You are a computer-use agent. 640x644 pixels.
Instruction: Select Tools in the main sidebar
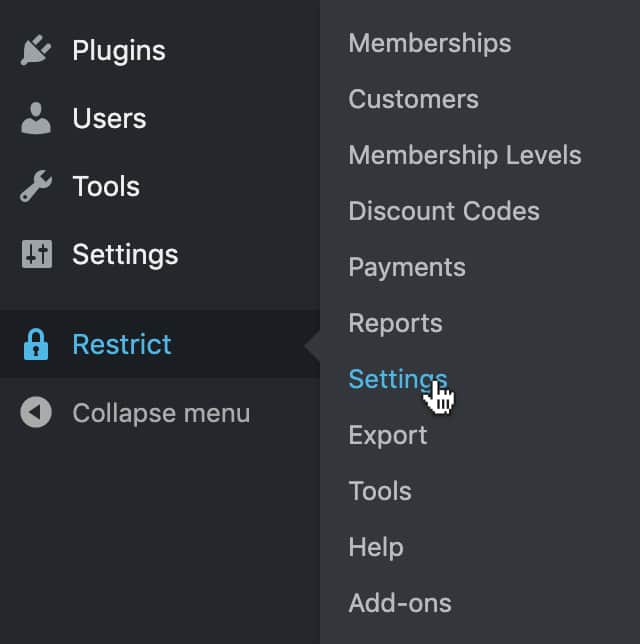click(x=106, y=186)
